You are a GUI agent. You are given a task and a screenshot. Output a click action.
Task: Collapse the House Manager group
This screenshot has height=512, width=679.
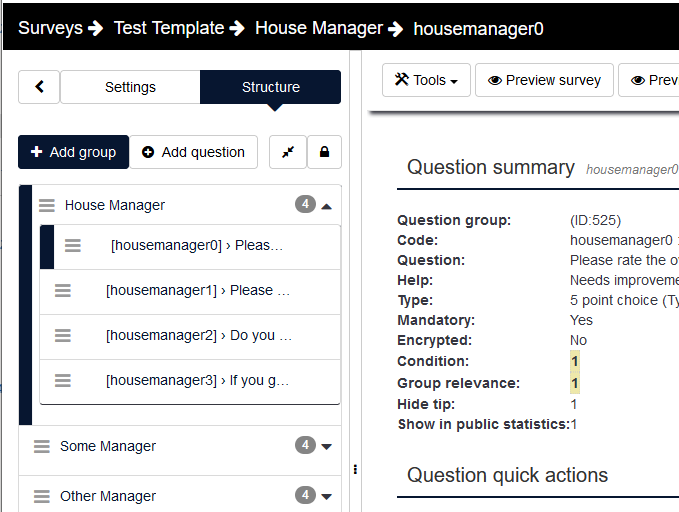click(x=327, y=205)
